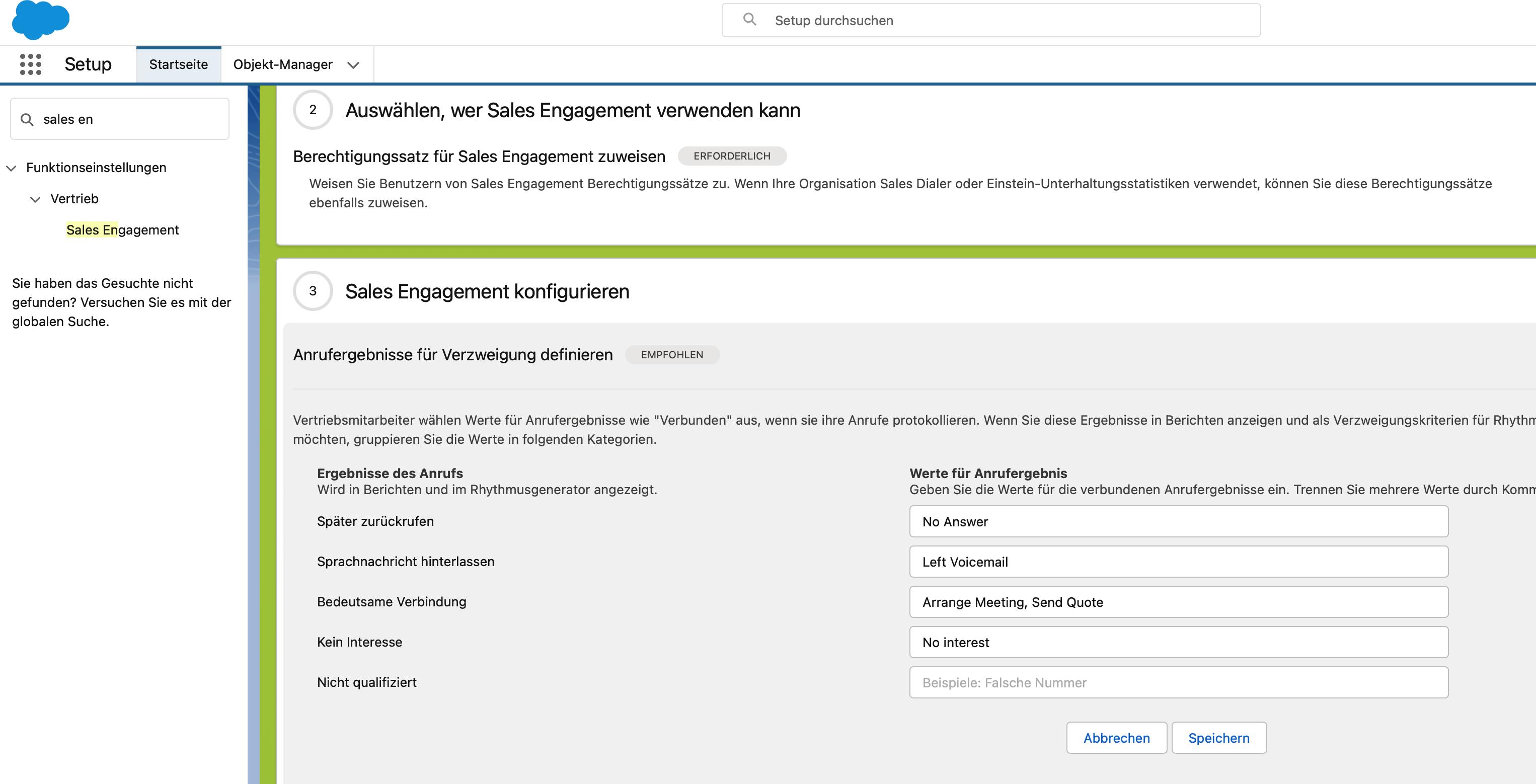
Task: Click the Speichern button
Action: pyautogui.click(x=1219, y=738)
